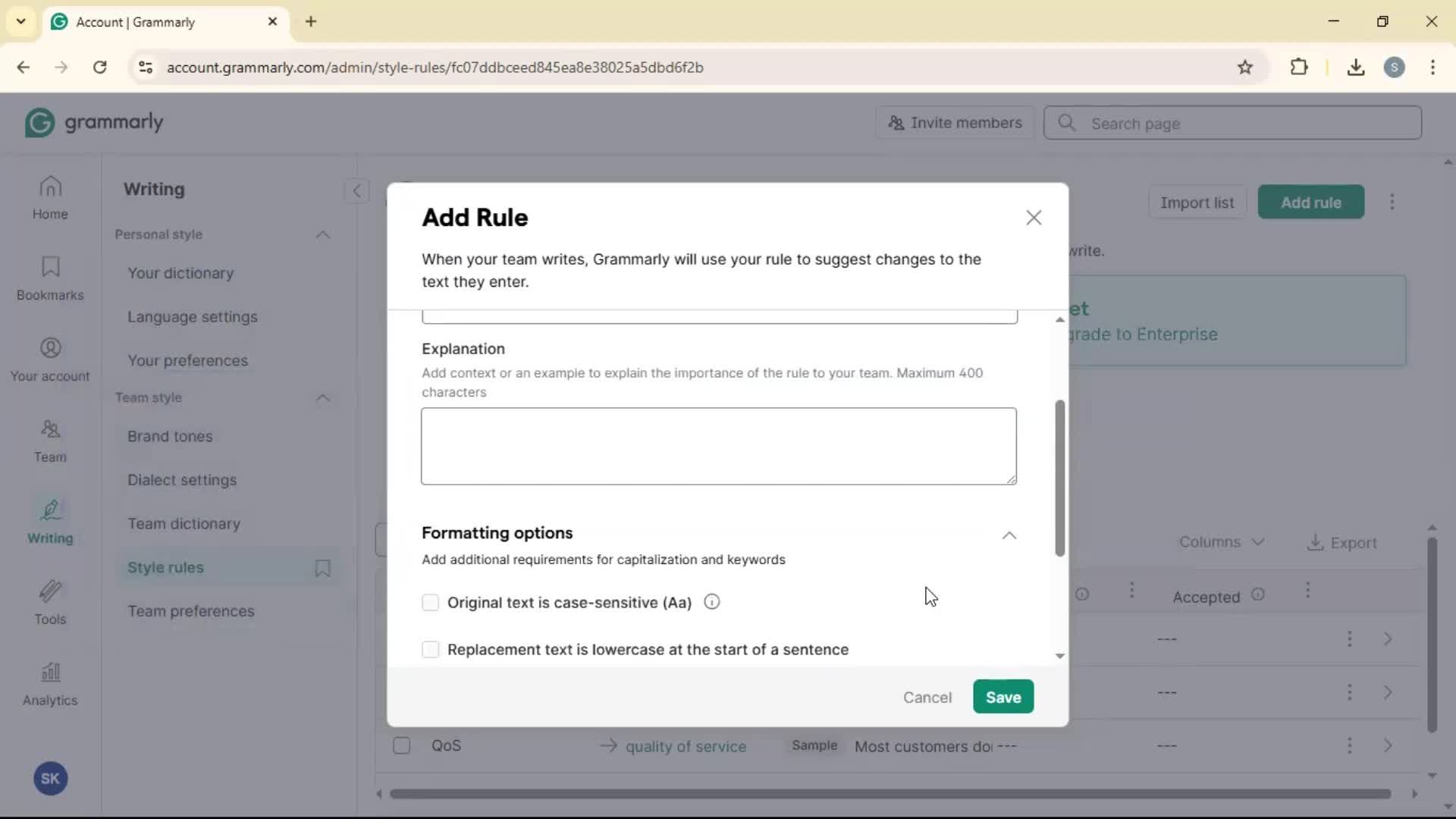Collapse the Writing sidebar panel arrow
The height and width of the screenshot is (819, 1456).
point(356,190)
